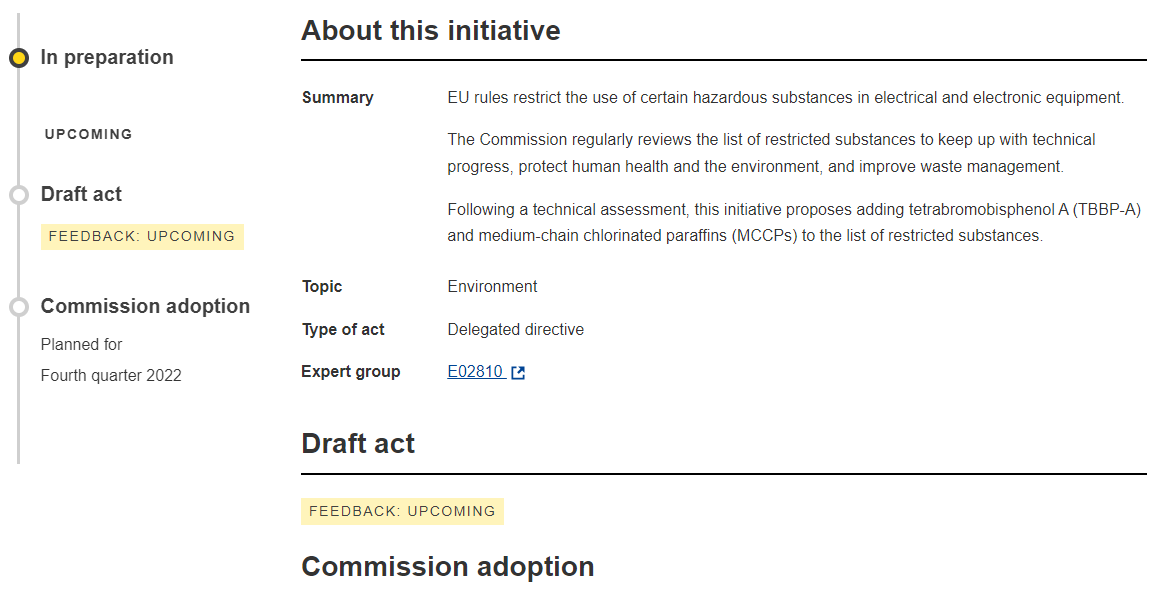Click the paragraph mentioning tetrabromobisphenol A

point(794,223)
